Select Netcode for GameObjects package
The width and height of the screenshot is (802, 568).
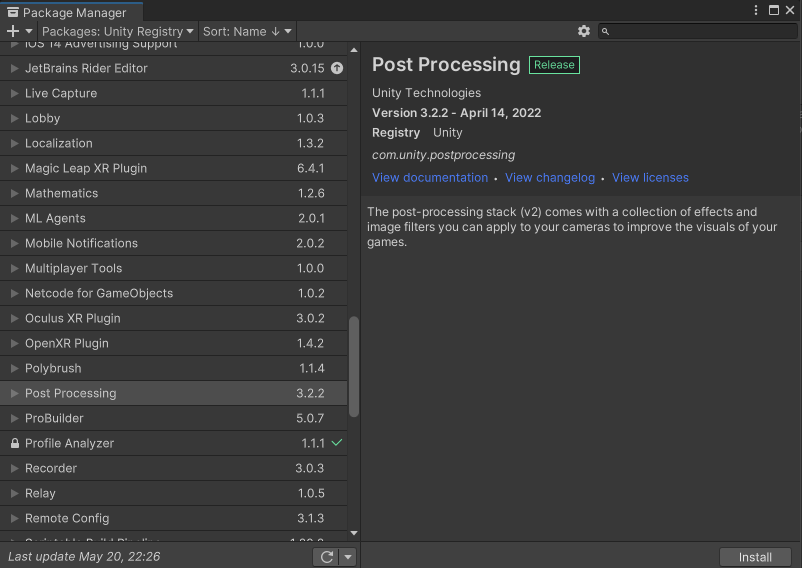pyautogui.click(x=173, y=293)
